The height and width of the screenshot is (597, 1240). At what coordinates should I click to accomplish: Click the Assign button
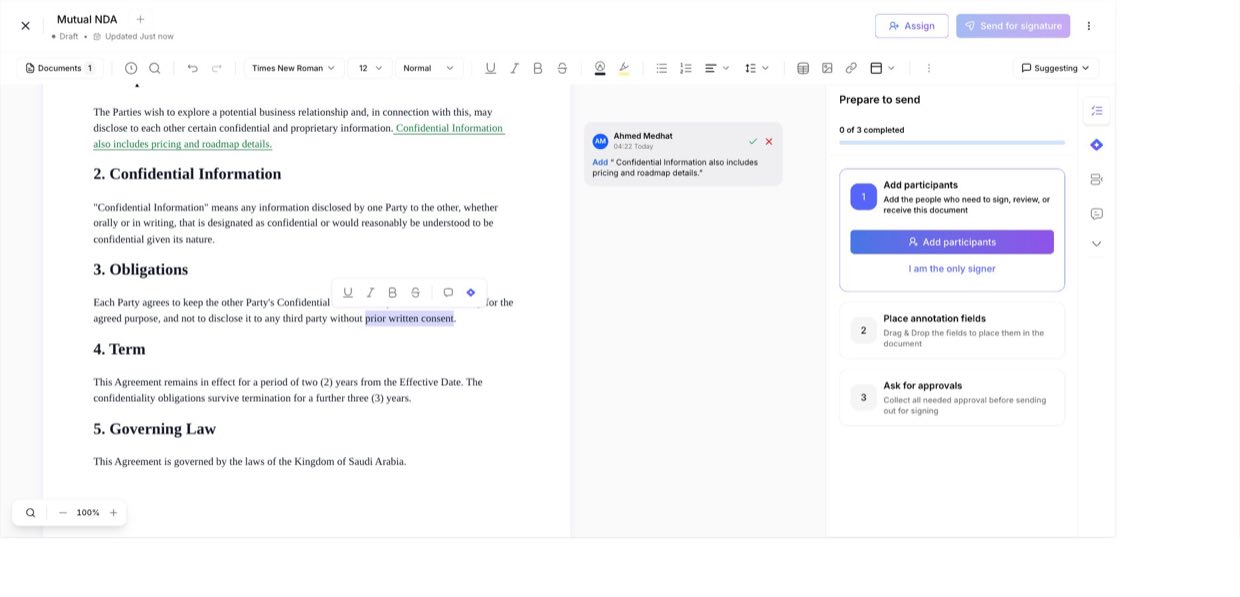pos(911,26)
